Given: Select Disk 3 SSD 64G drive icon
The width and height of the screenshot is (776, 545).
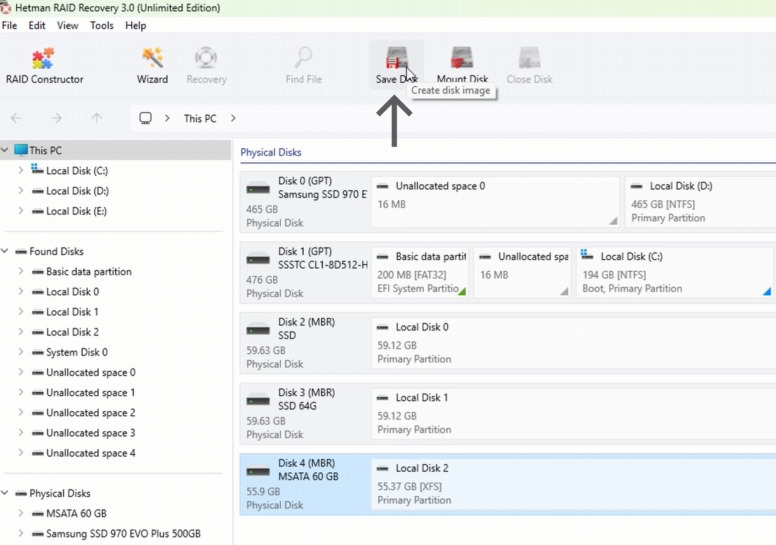Looking at the screenshot, I should (258, 400).
